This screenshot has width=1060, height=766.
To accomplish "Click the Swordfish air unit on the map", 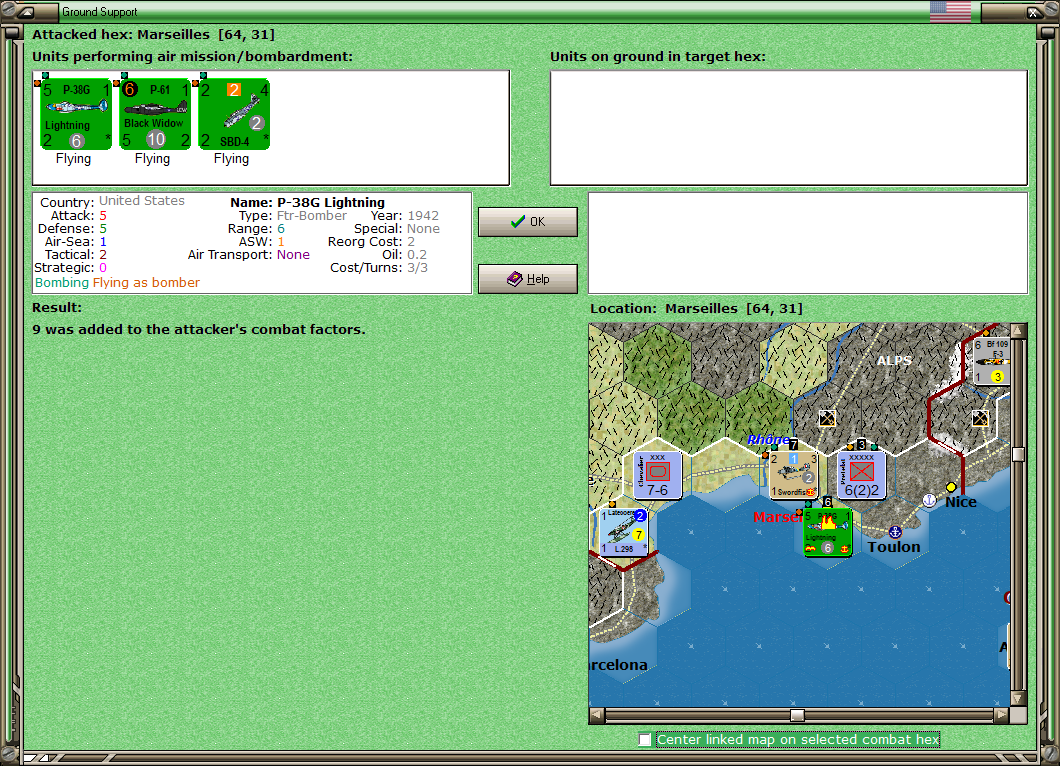I will 794,474.
